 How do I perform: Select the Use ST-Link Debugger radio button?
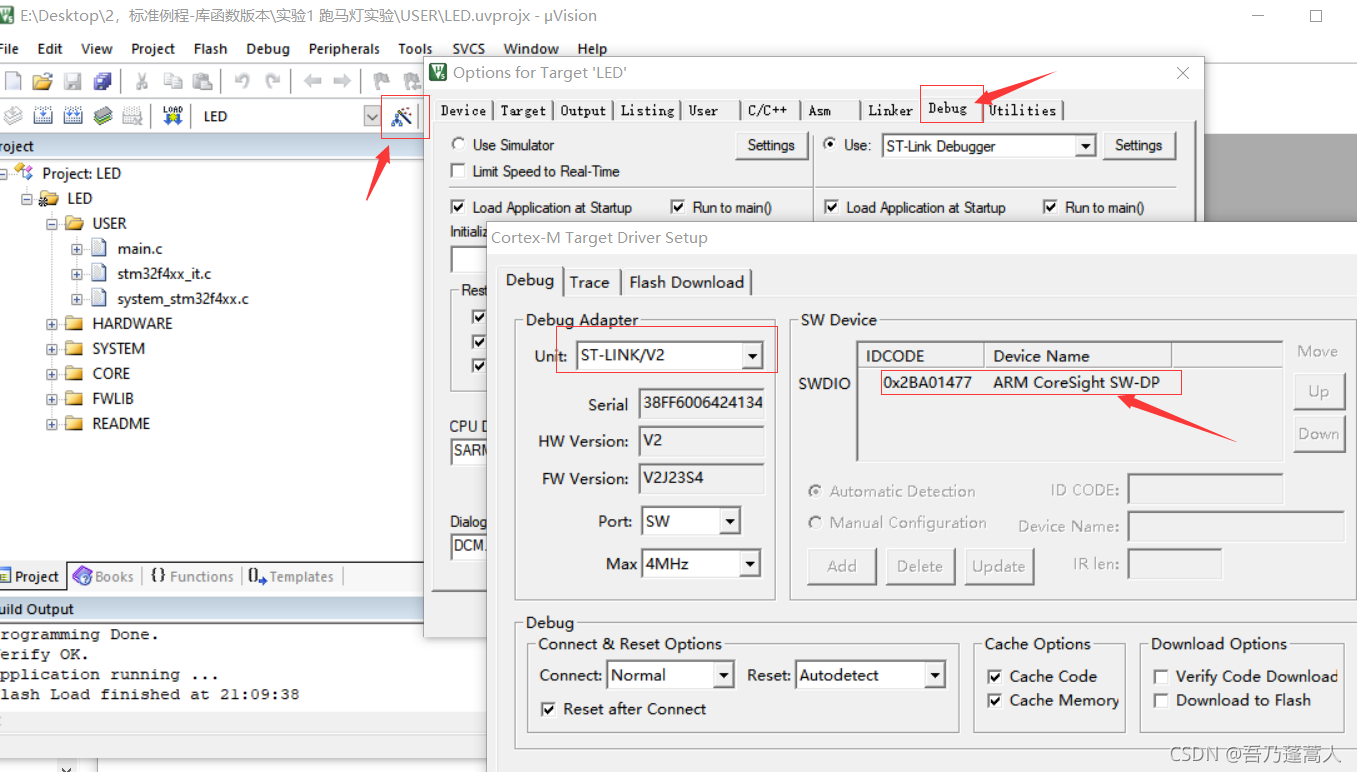click(829, 145)
